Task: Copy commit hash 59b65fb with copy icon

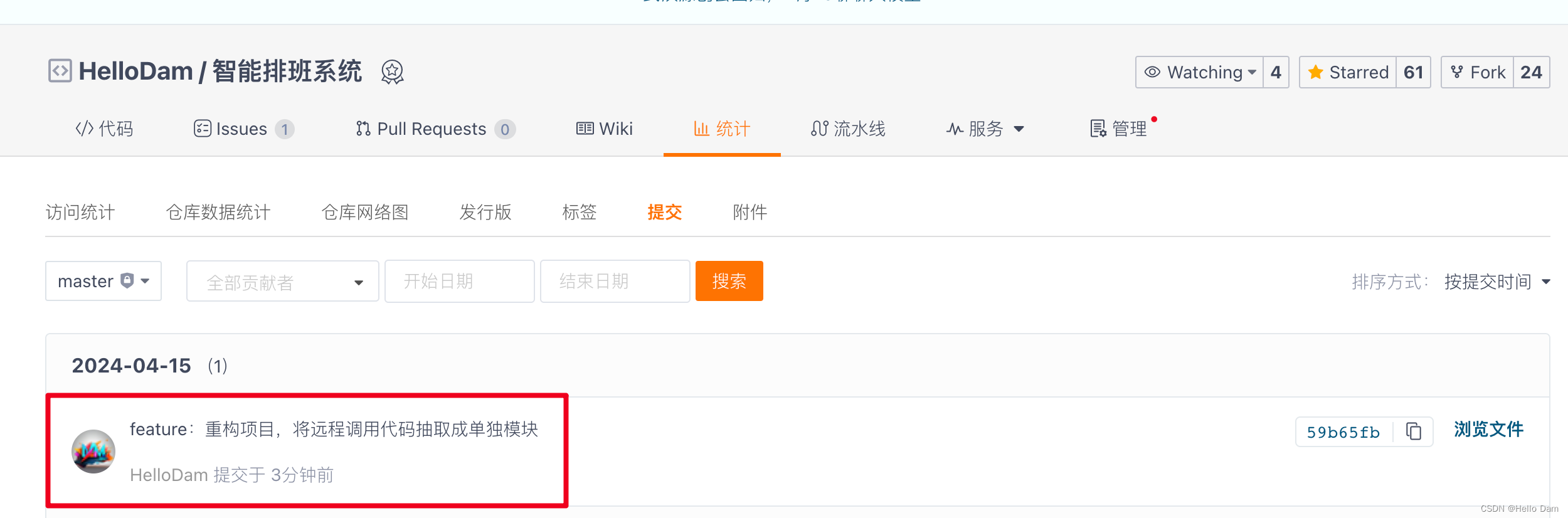Action: pos(1414,431)
